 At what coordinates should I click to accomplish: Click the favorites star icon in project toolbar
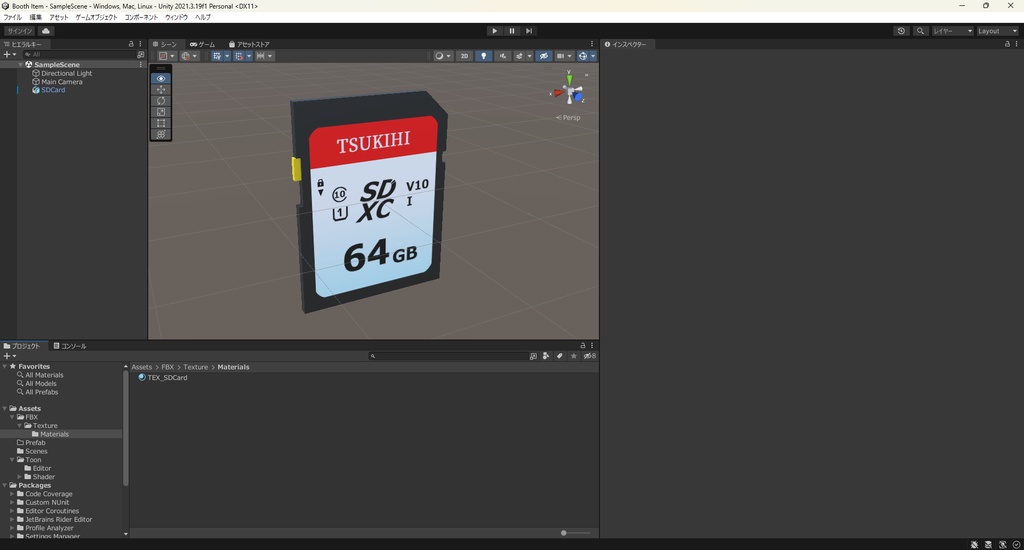(573, 356)
